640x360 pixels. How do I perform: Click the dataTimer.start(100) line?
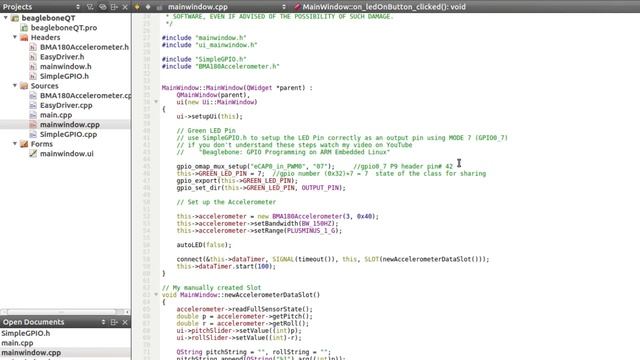(x=226, y=266)
